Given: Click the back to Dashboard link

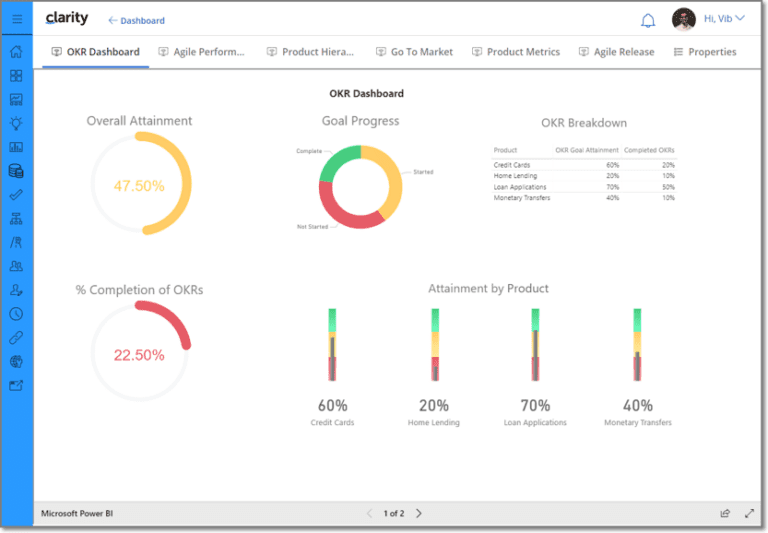Looking at the screenshot, I should point(137,20).
